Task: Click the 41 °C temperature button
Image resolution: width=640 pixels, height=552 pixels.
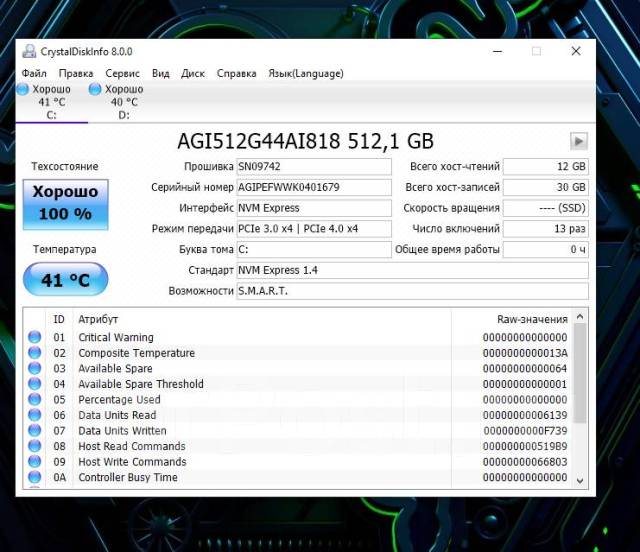Action: pos(66,280)
